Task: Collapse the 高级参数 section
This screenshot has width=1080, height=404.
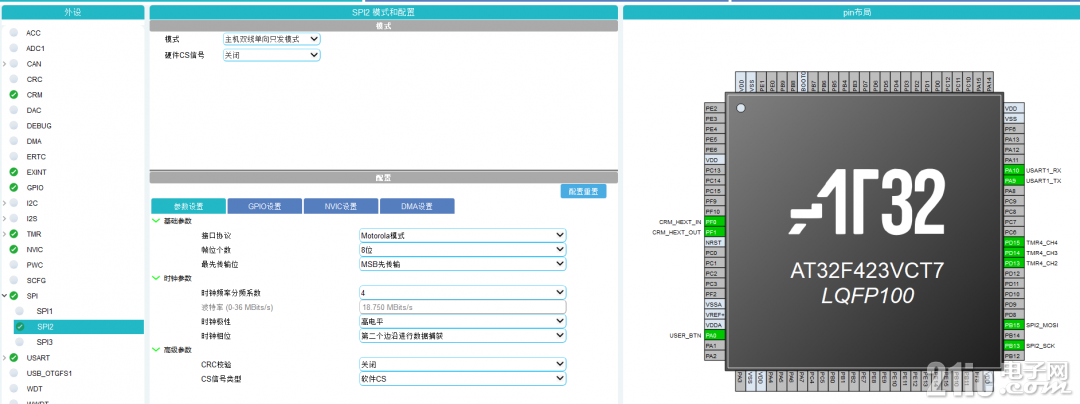Action: 155,350
